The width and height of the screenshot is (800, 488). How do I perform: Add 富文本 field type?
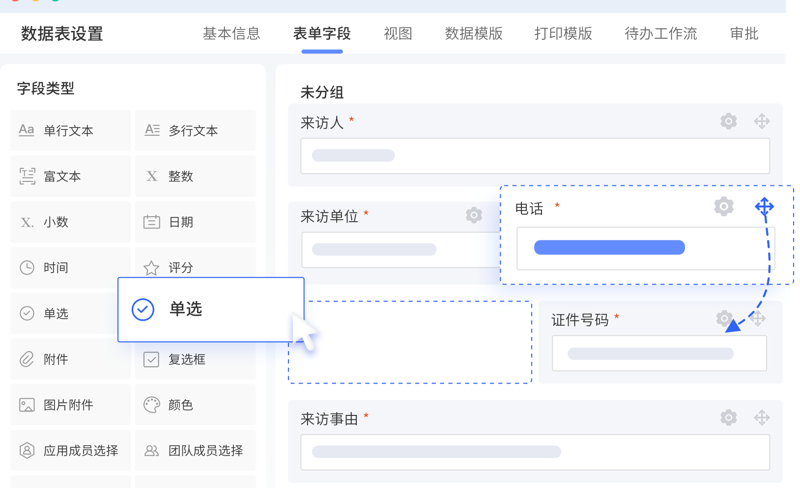(x=70, y=176)
